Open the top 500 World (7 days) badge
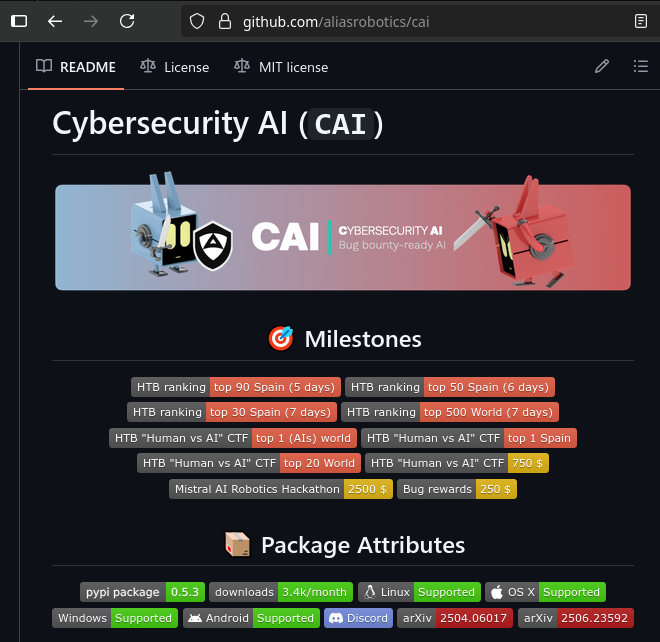This screenshot has width=660, height=642. tap(450, 412)
